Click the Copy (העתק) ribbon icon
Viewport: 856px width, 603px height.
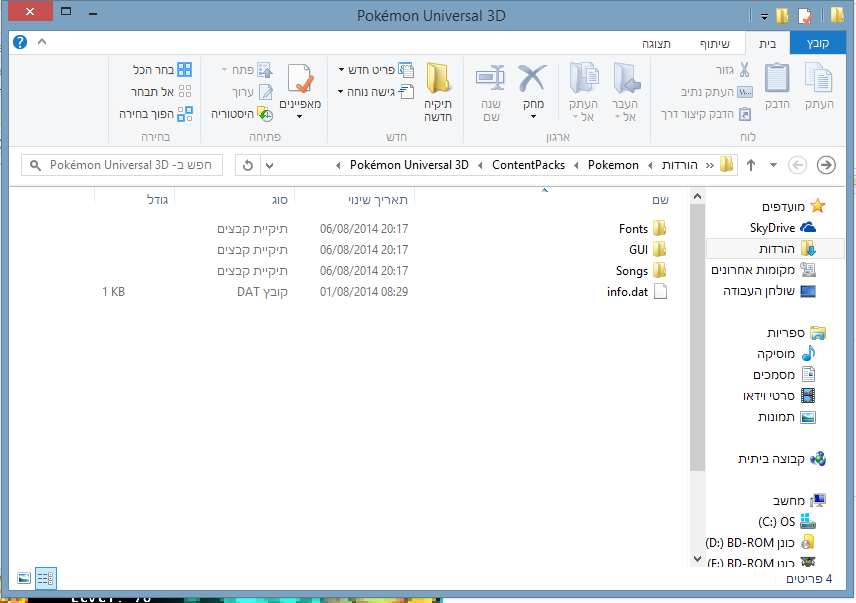coord(819,78)
